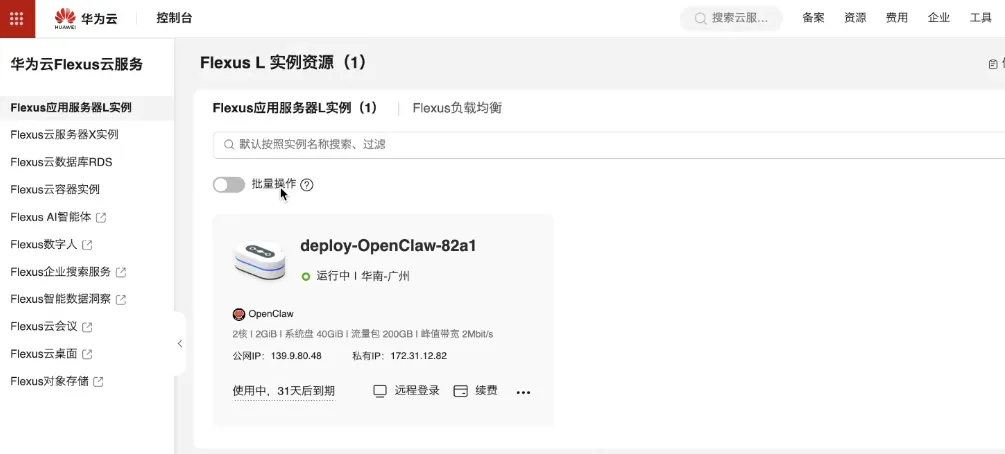The height and width of the screenshot is (454, 1005).
Task: Open the more actions ellipsis menu
Action: click(524, 392)
